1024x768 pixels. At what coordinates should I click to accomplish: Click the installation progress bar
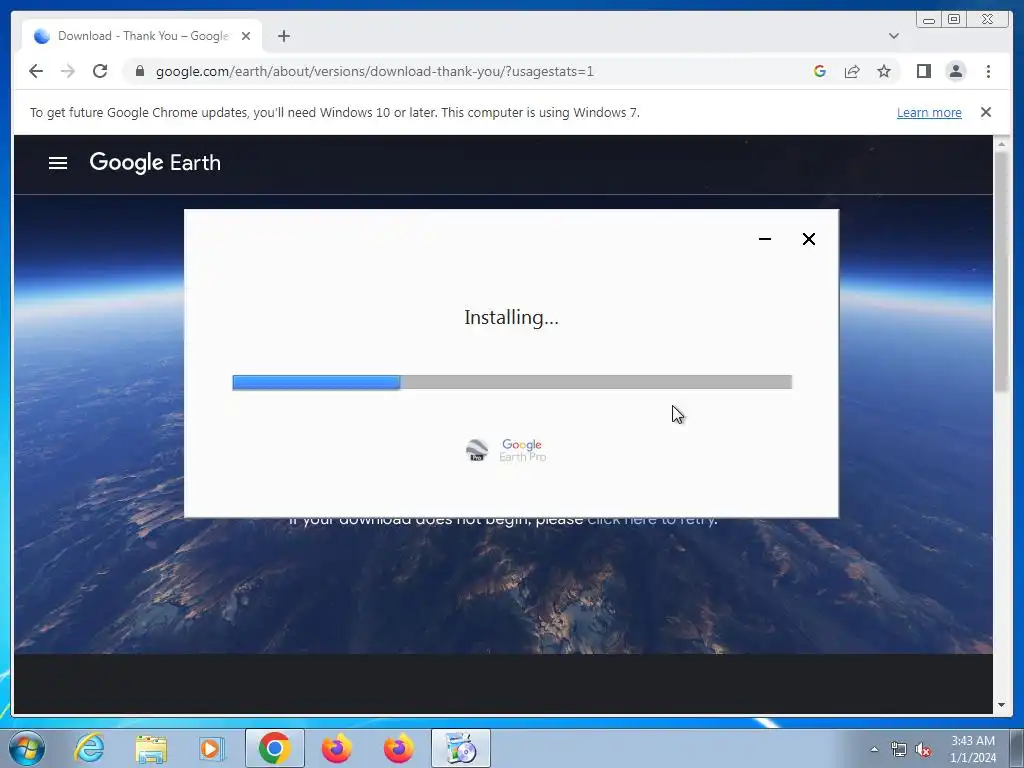(512, 382)
